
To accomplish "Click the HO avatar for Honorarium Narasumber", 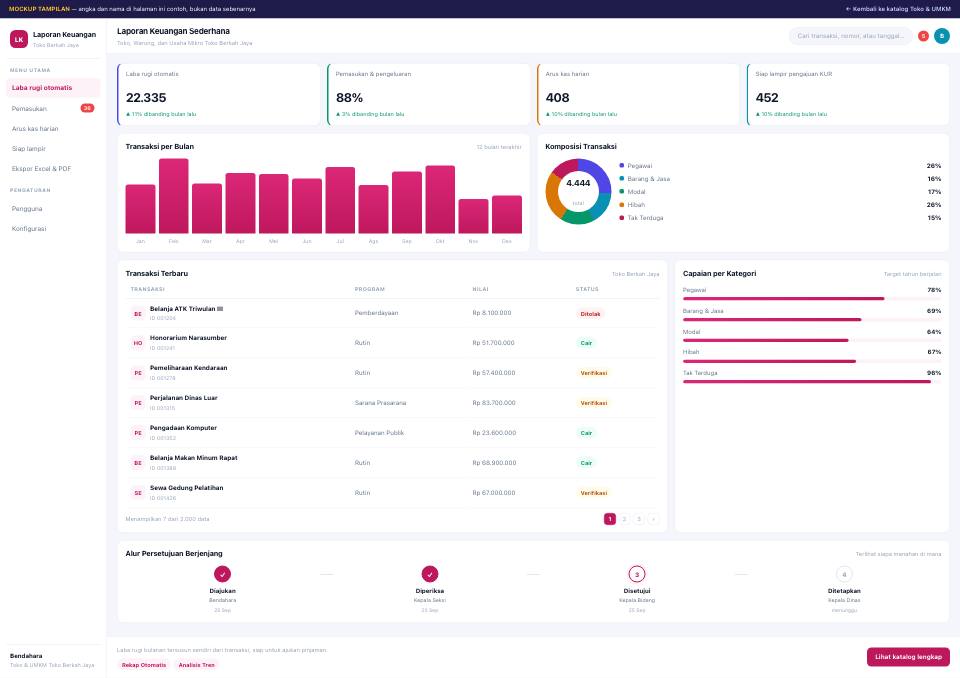I will pyautogui.click(x=138, y=343).
